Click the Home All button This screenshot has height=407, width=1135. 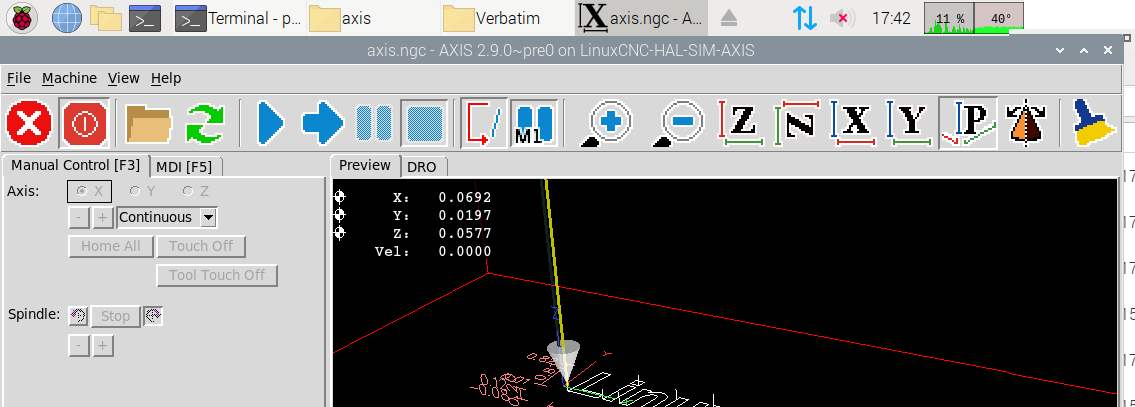pyautogui.click(x=111, y=246)
